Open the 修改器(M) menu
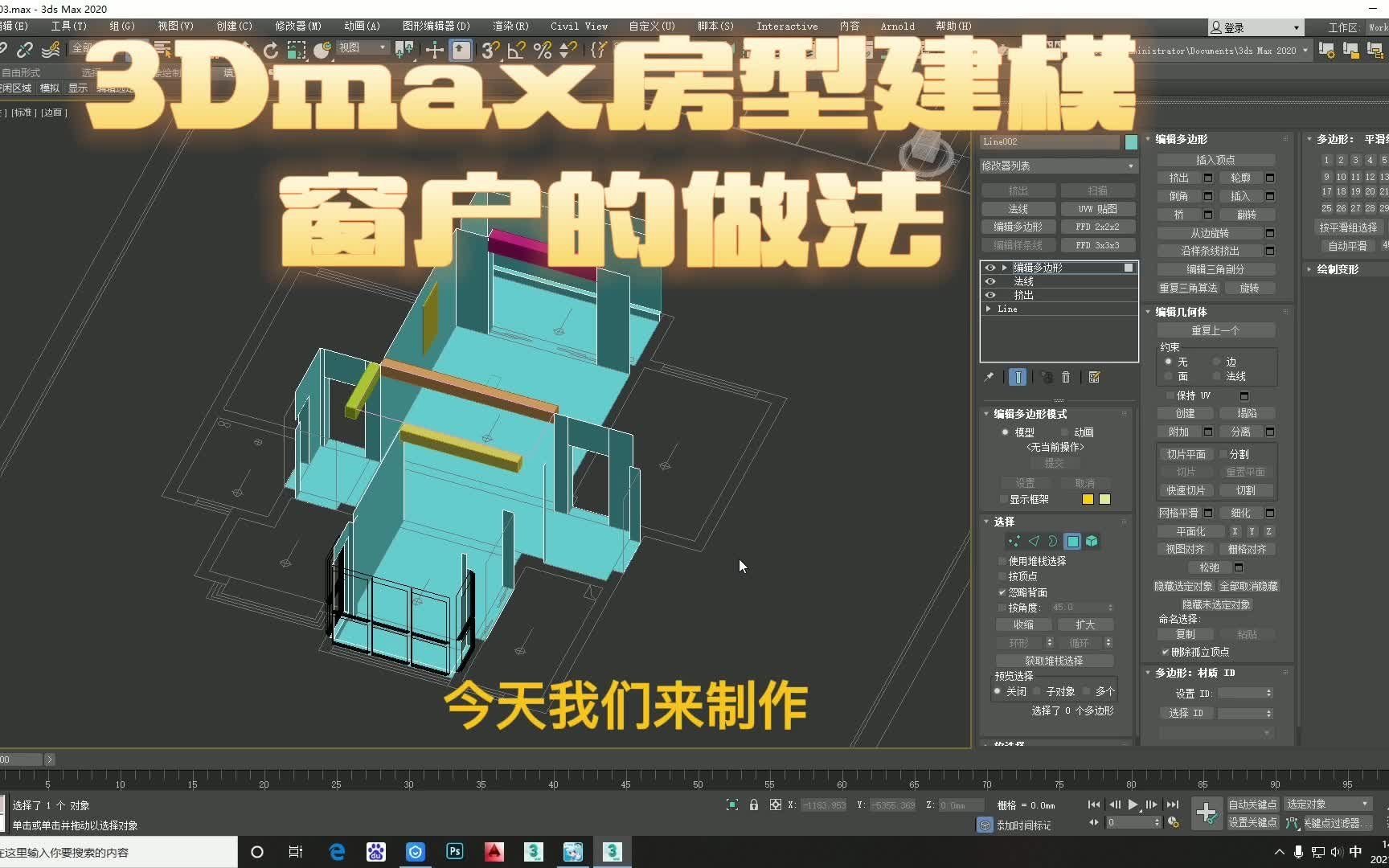 click(x=297, y=26)
